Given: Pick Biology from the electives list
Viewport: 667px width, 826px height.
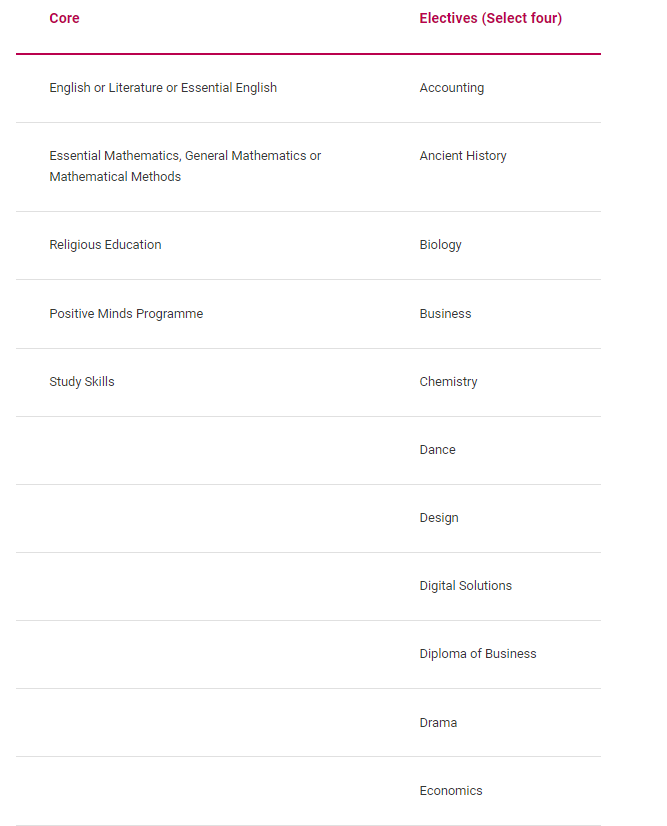Looking at the screenshot, I should 440,245.
